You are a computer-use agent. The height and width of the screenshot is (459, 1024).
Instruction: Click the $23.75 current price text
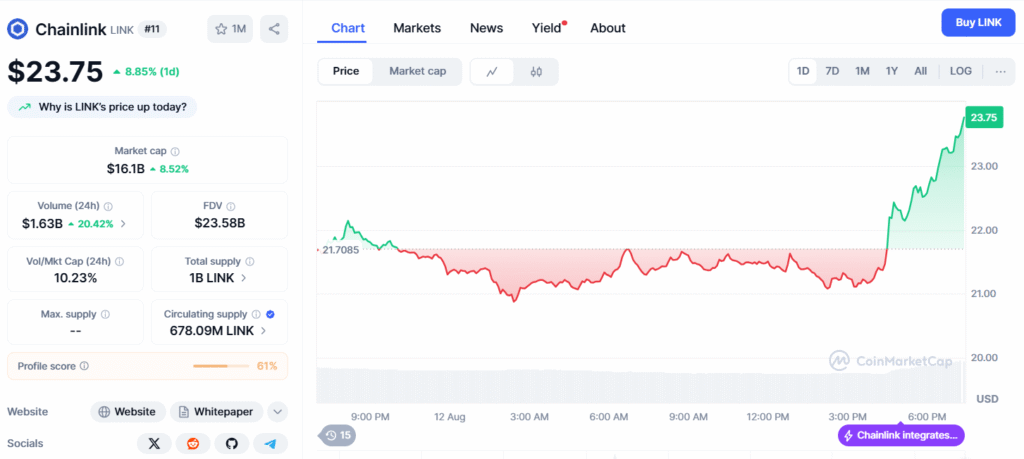pos(56,72)
